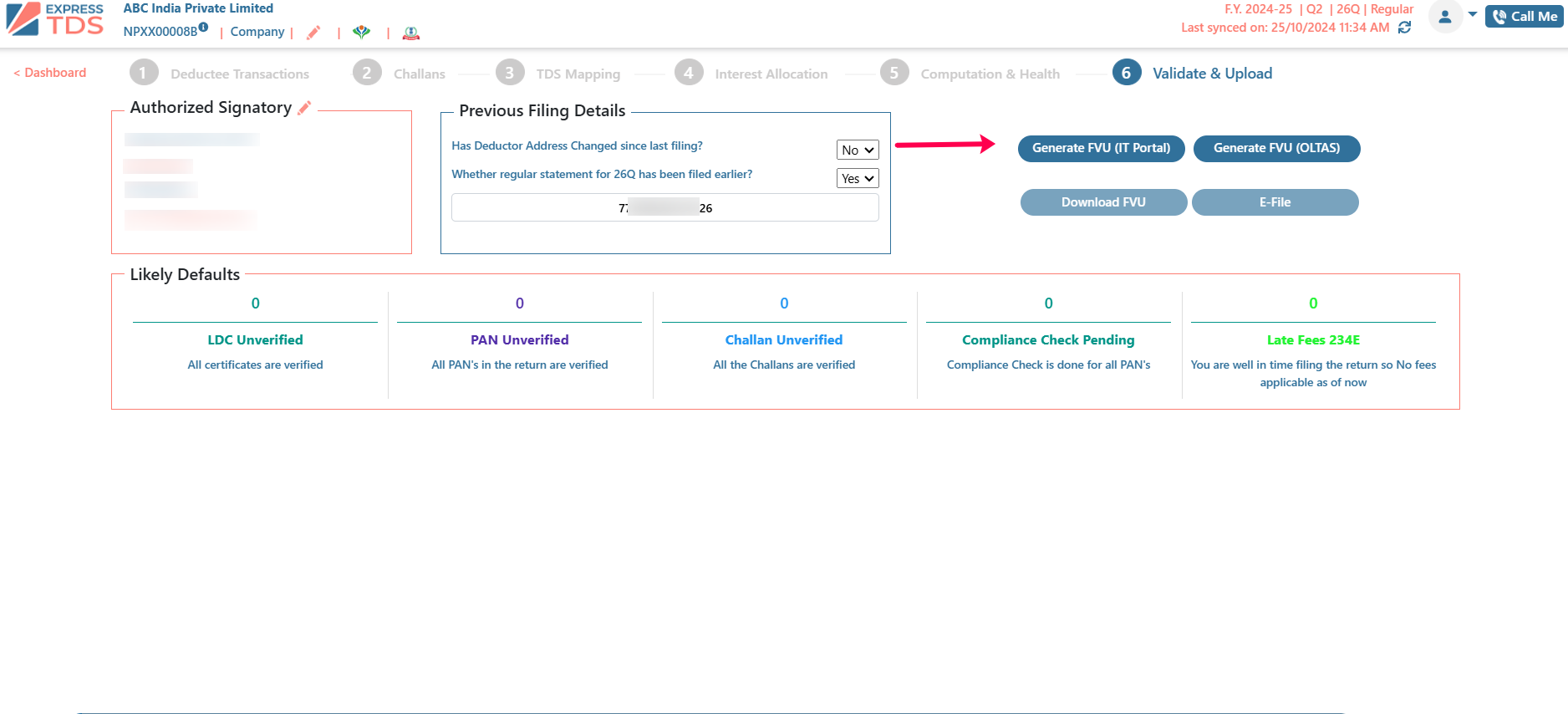The width and height of the screenshot is (1568, 714).
Task: Click Generate FVU (IT Portal) button
Action: pyautogui.click(x=1101, y=148)
